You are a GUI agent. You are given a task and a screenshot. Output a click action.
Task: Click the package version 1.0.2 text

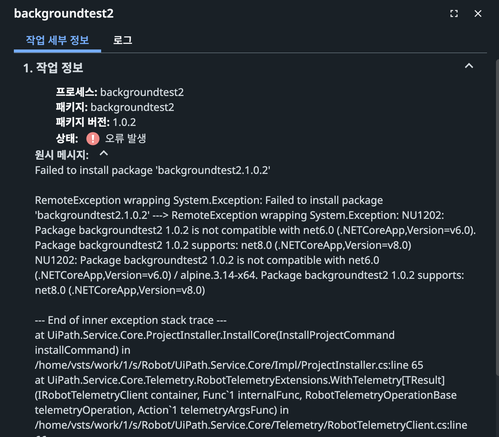coord(124,122)
